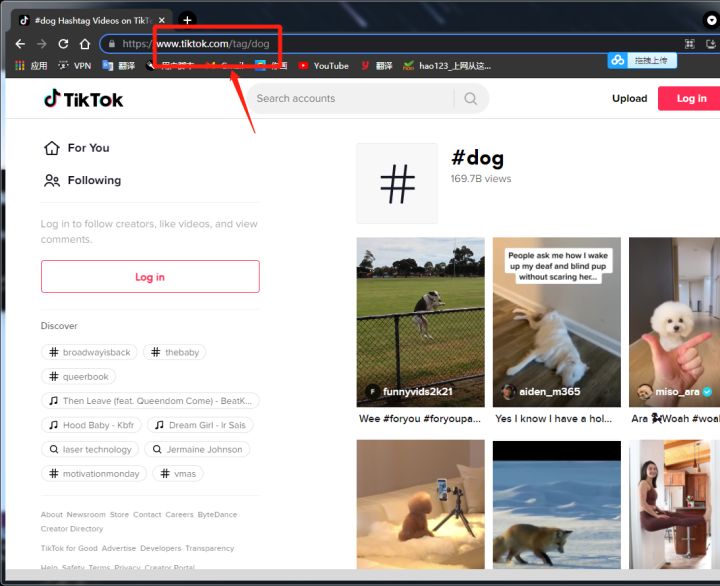The width and height of the screenshot is (720, 586).
Task: Click the site lock icon in address bar
Action: 112,44
